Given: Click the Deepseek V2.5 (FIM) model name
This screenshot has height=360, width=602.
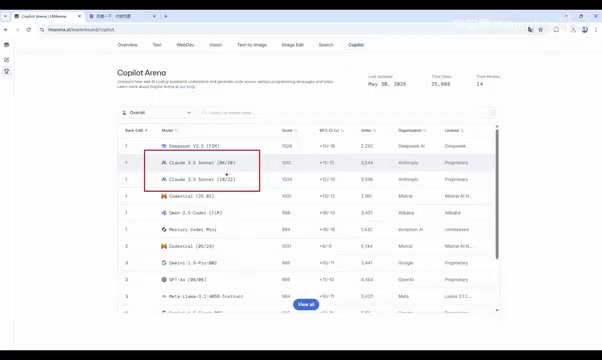Looking at the screenshot, I should pyautogui.click(x=194, y=146).
